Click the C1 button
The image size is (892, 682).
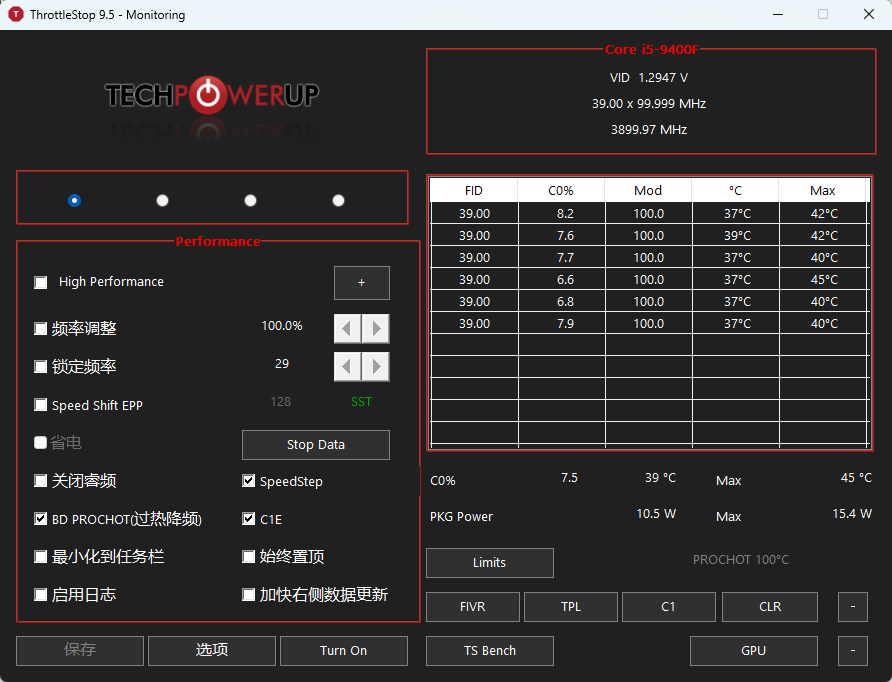tap(668, 607)
